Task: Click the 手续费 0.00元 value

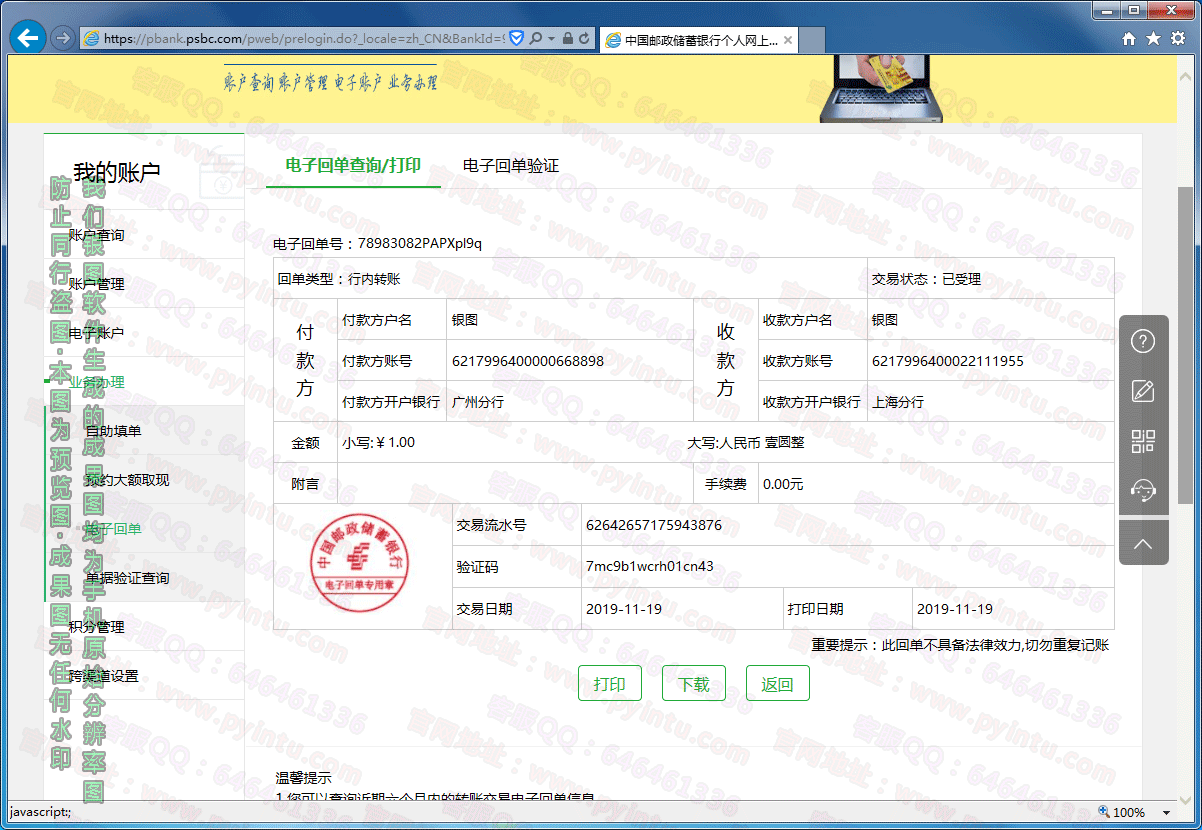Action: pyautogui.click(x=783, y=484)
